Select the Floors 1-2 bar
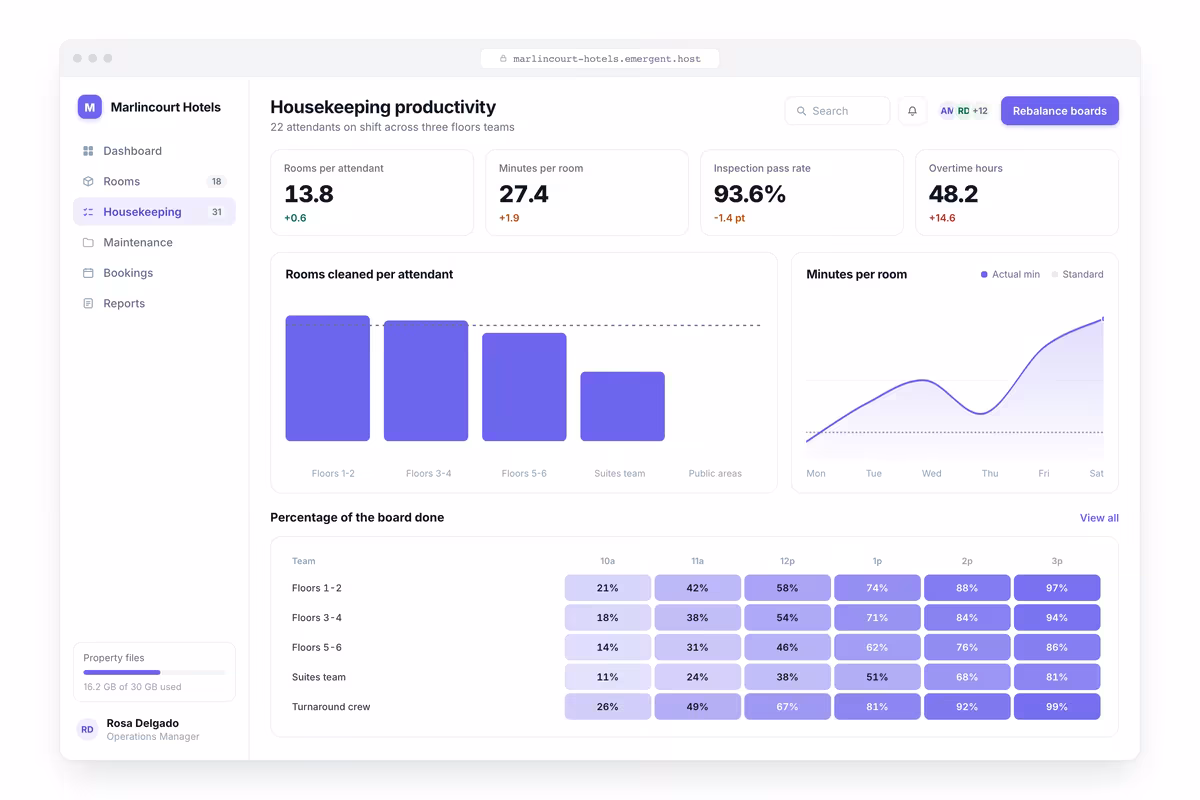This screenshot has height=800, width=1200. pos(328,378)
